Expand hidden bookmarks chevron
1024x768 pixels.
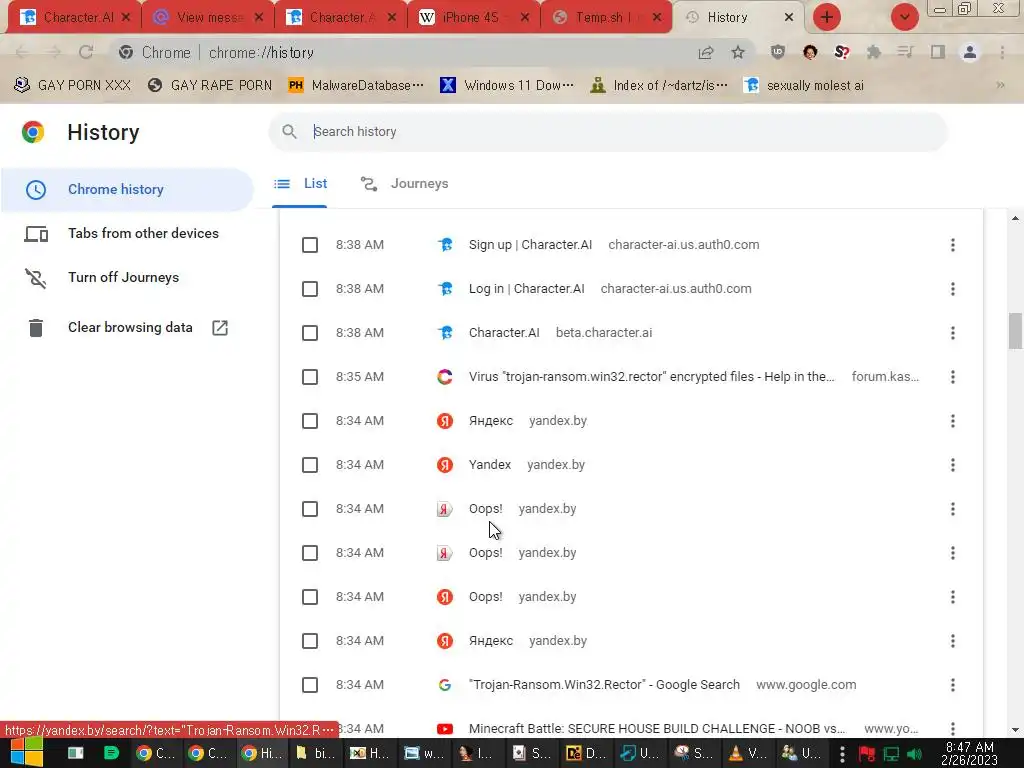click(1000, 85)
